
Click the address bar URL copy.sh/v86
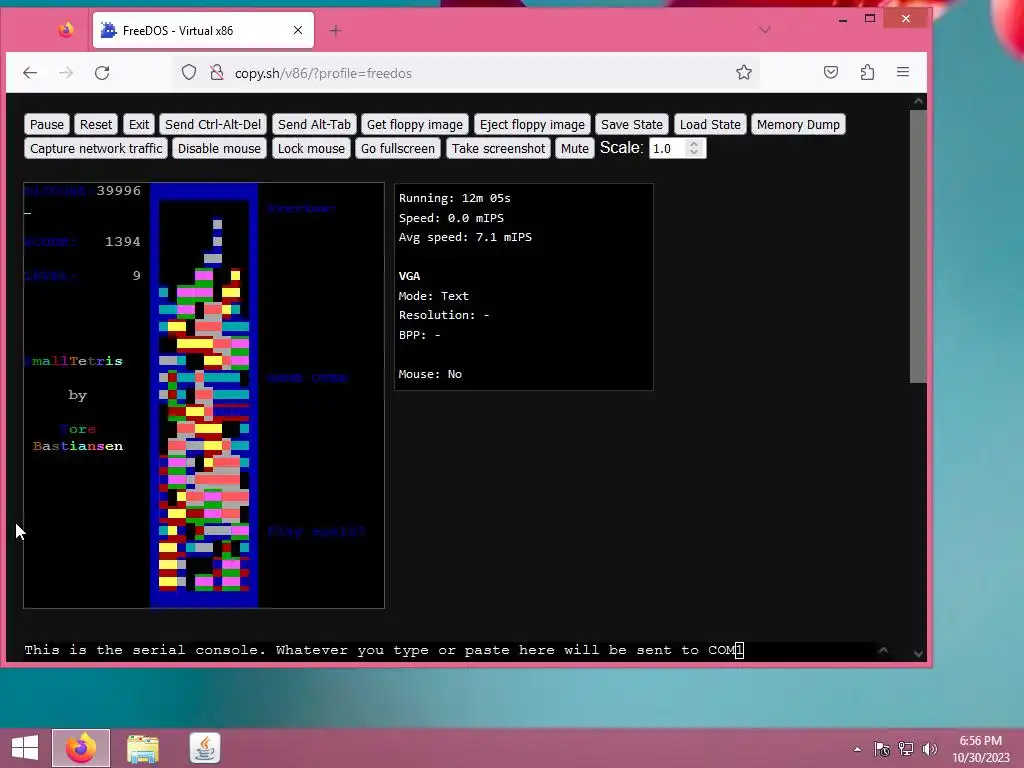(323, 73)
